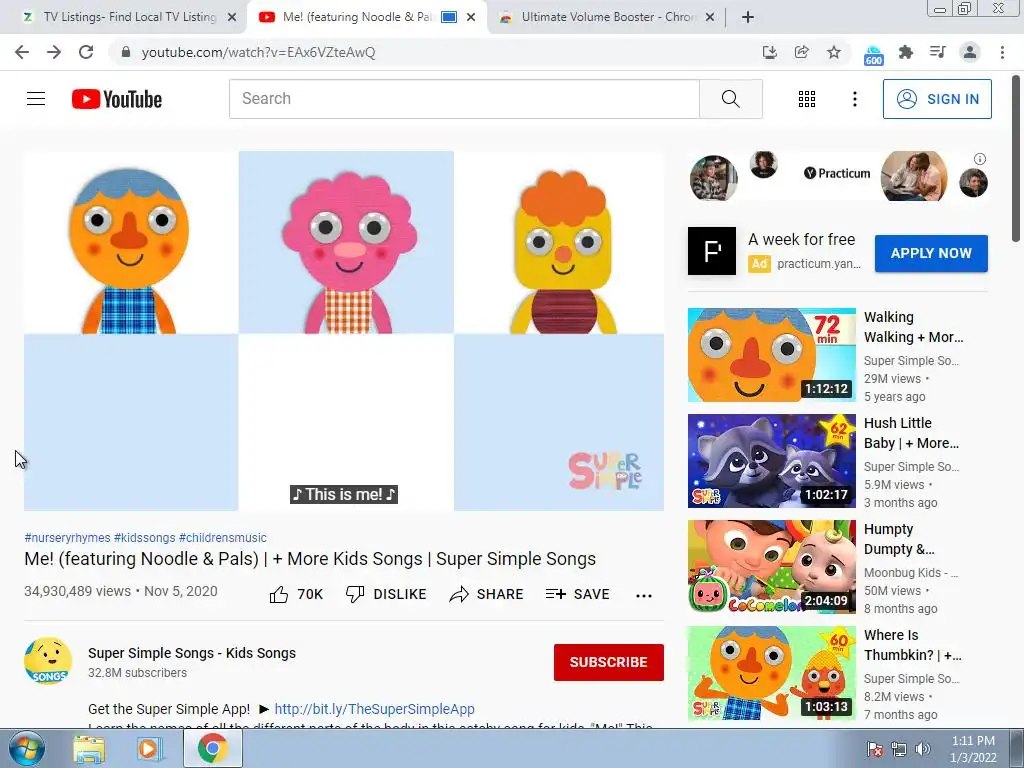
Task: Click the ad info icon
Action: point(980,159)
